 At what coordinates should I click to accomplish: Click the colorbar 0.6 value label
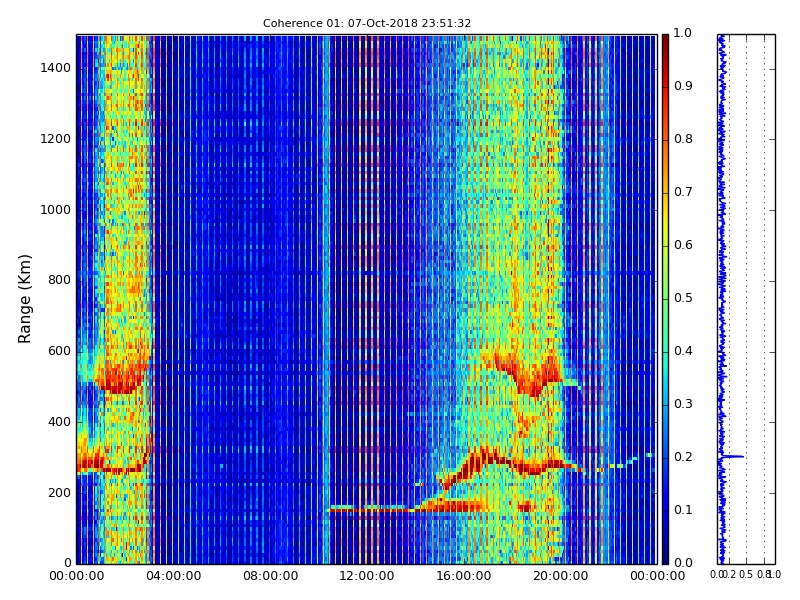tap(683, 245)
